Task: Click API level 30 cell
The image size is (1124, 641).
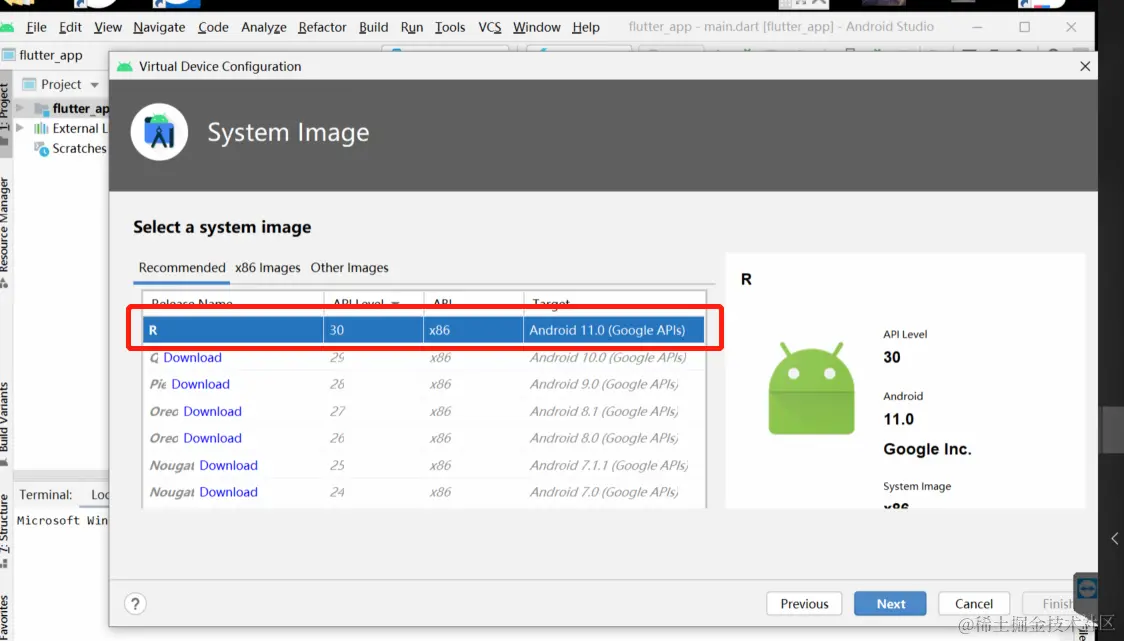Action: click(x=373, y=330)
